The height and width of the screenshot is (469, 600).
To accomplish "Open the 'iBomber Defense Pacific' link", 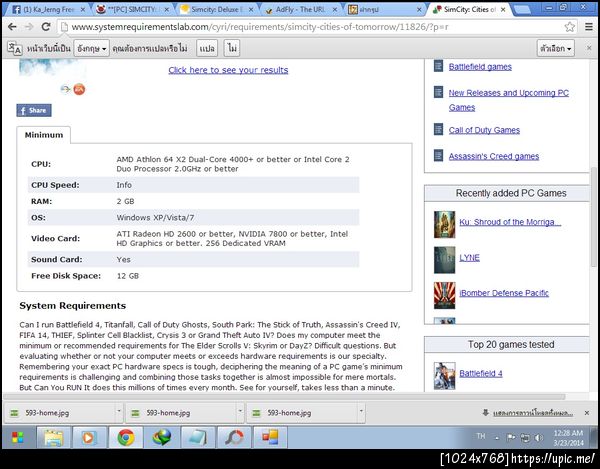I will (x=504, y=293).
